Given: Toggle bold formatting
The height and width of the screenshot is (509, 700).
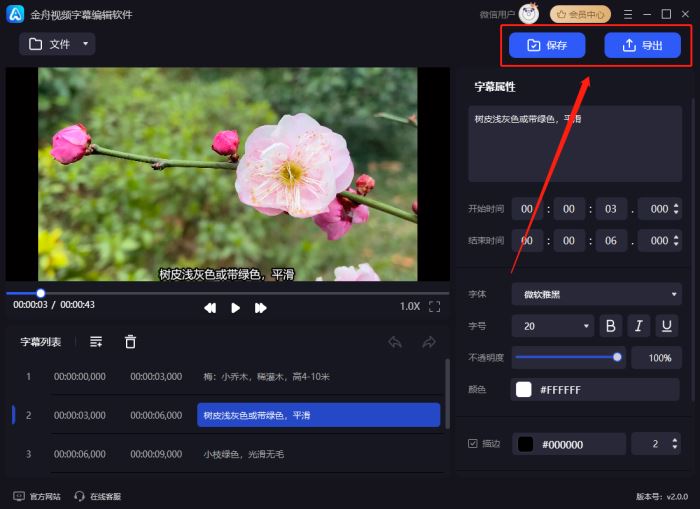Looking at the screenshot, I should pos(611,326).
